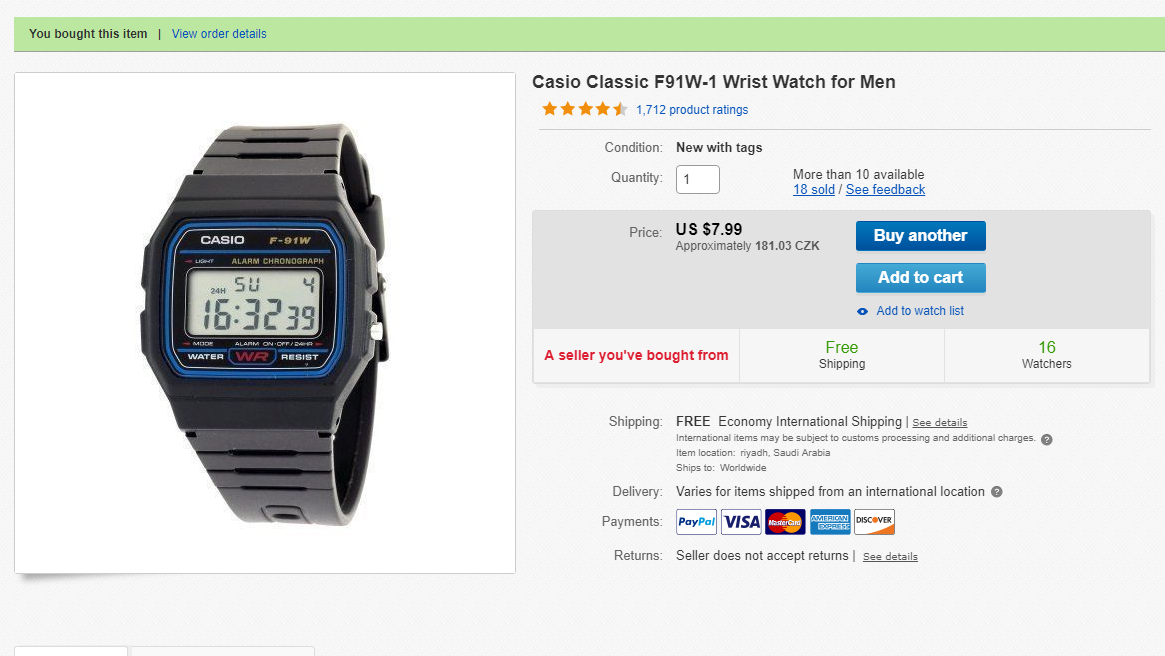
Task: Click the star rating icons
Action: click(x=585, y=109)
